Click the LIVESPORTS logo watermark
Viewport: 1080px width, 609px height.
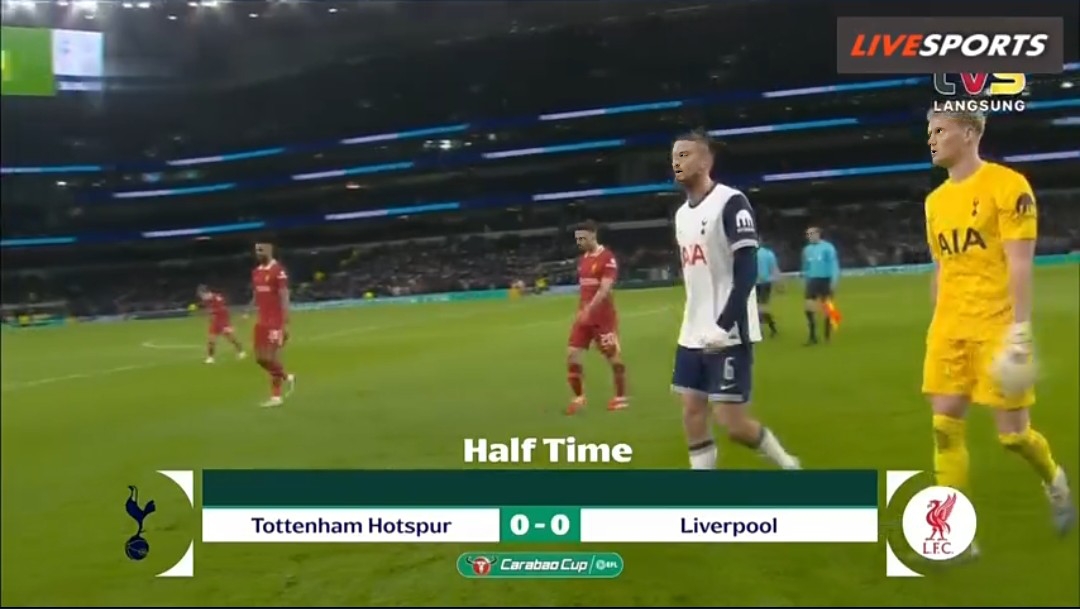tap(949, 45)
